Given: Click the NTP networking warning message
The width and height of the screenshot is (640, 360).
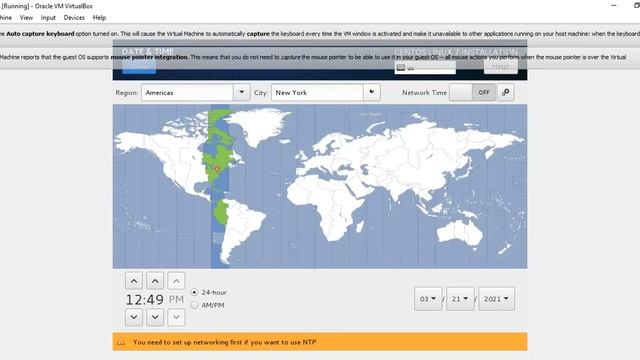Looking at the screenshot, I should pos(224,342).
